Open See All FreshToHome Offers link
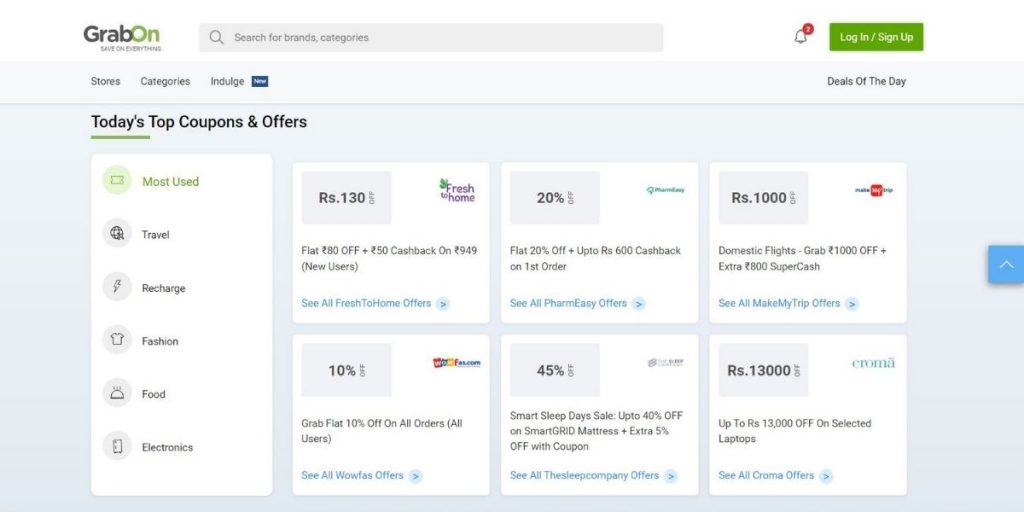The image size is (1024, 512). tap(366, 304)
